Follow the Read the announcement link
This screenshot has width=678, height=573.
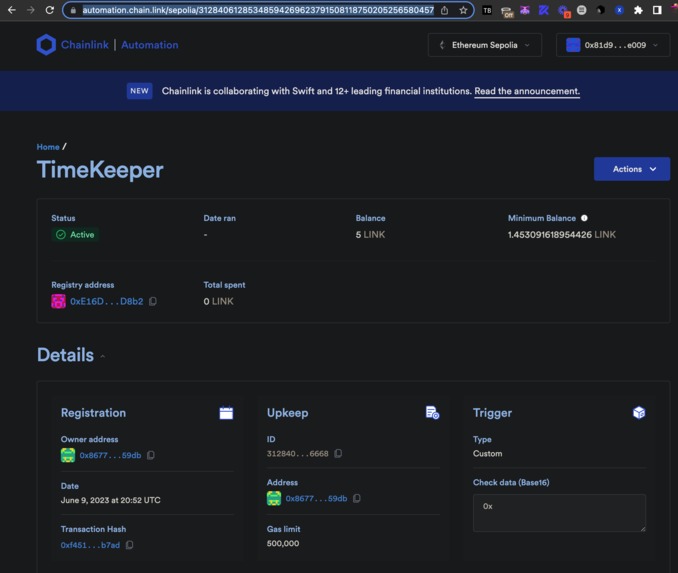tap(527, 91)
